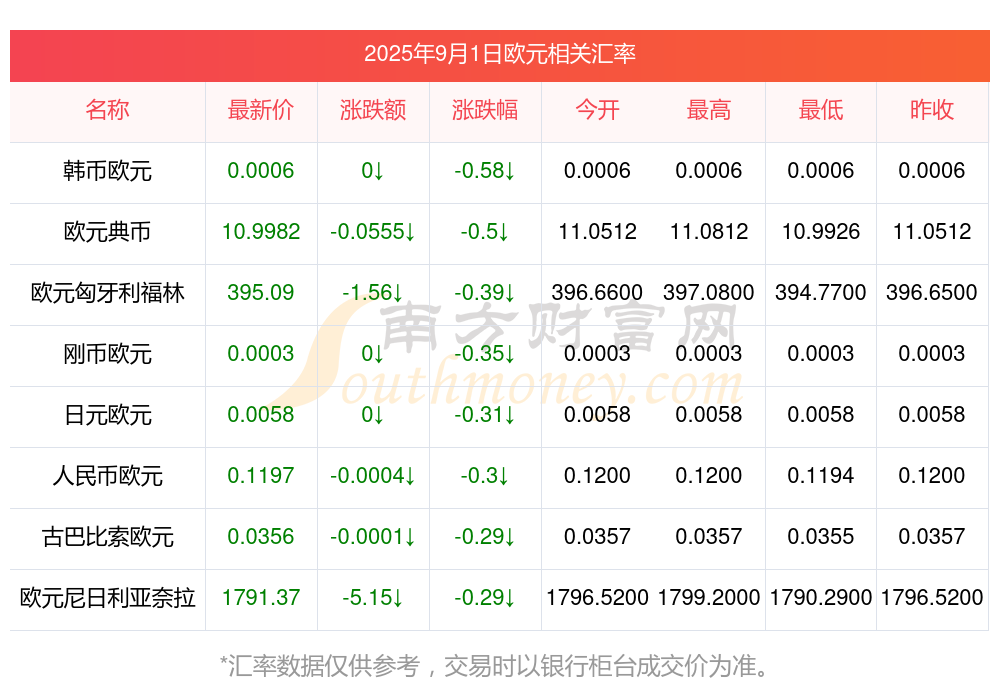Click the percent change -0.58↓
Viewport: 1000px width, 698px height.
click(x=485, y=171)
